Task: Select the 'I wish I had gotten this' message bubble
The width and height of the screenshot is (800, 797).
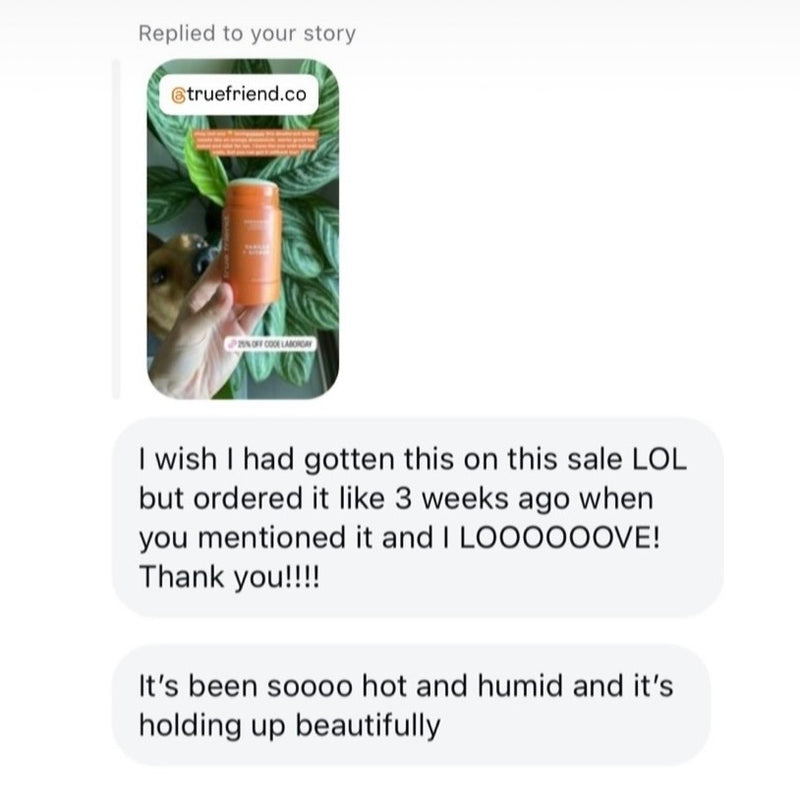Action: pyautogui.click(x=417, y=517)
